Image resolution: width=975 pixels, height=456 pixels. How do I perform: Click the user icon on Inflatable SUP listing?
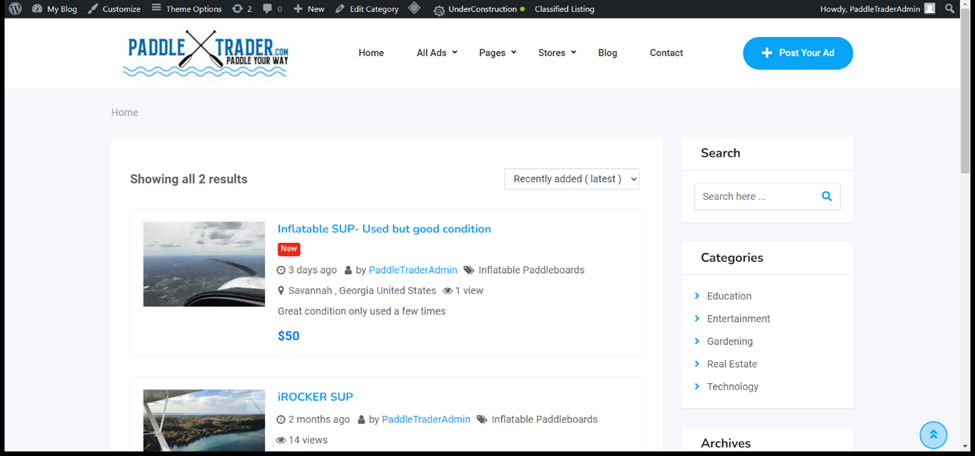[x=348, y=271]
